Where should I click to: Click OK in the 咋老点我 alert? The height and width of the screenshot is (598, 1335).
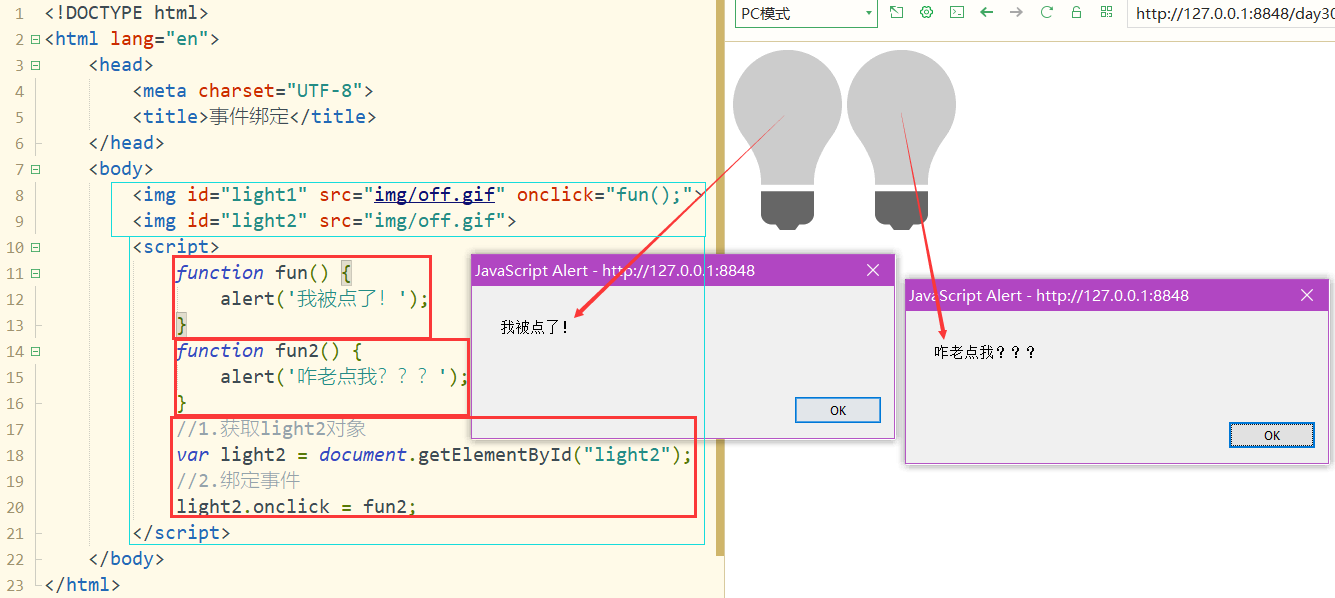1272,435
